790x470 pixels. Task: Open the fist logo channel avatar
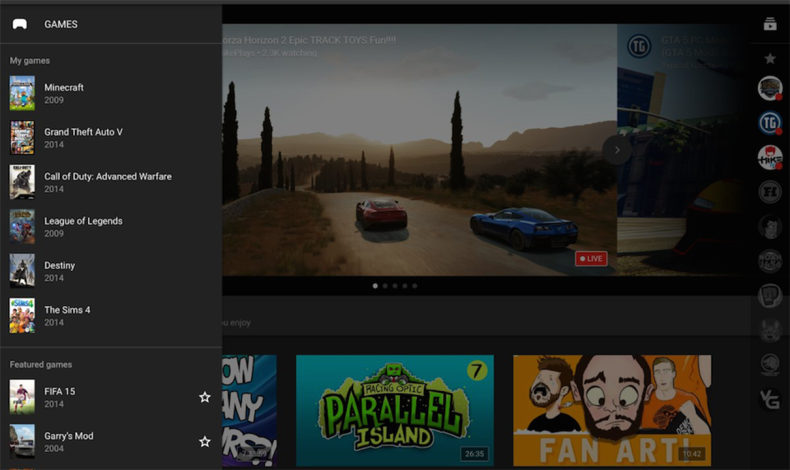pos(770,296)
